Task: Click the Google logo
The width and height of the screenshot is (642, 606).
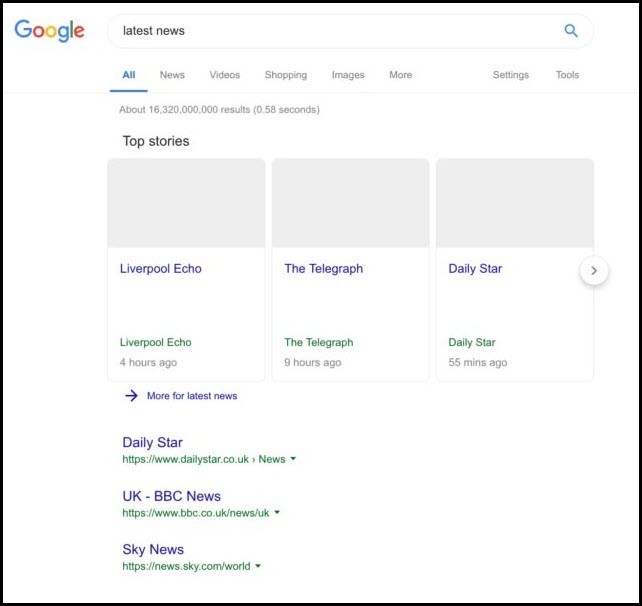Action: point(49,30)
